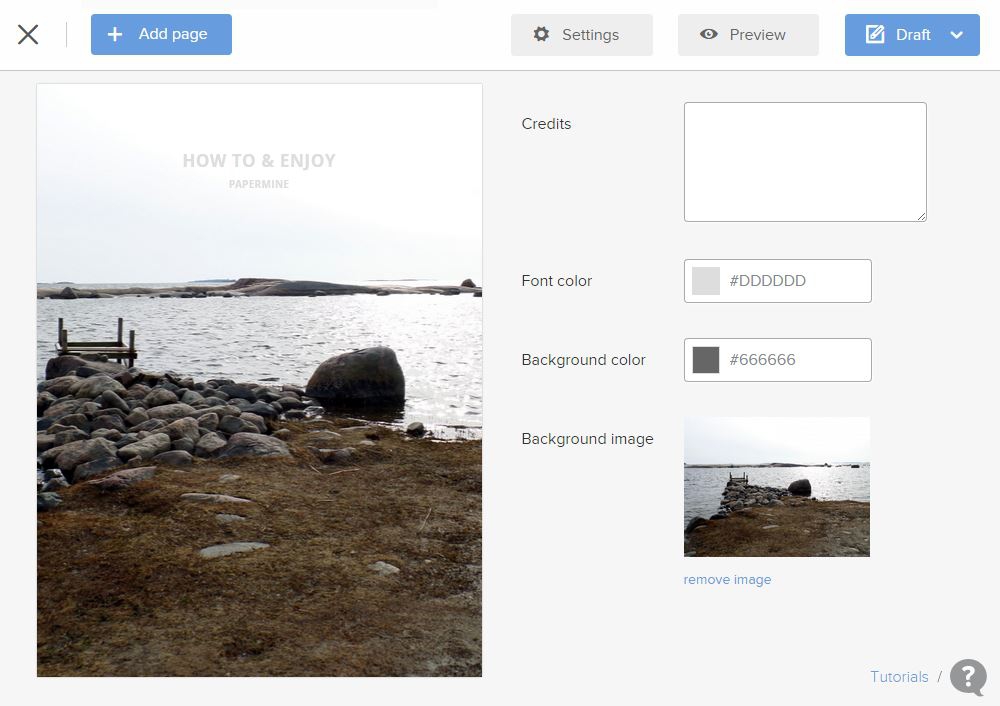Open the help question mark bubble
Screen dimensions: 1000x706
click(x=967, y=677)
